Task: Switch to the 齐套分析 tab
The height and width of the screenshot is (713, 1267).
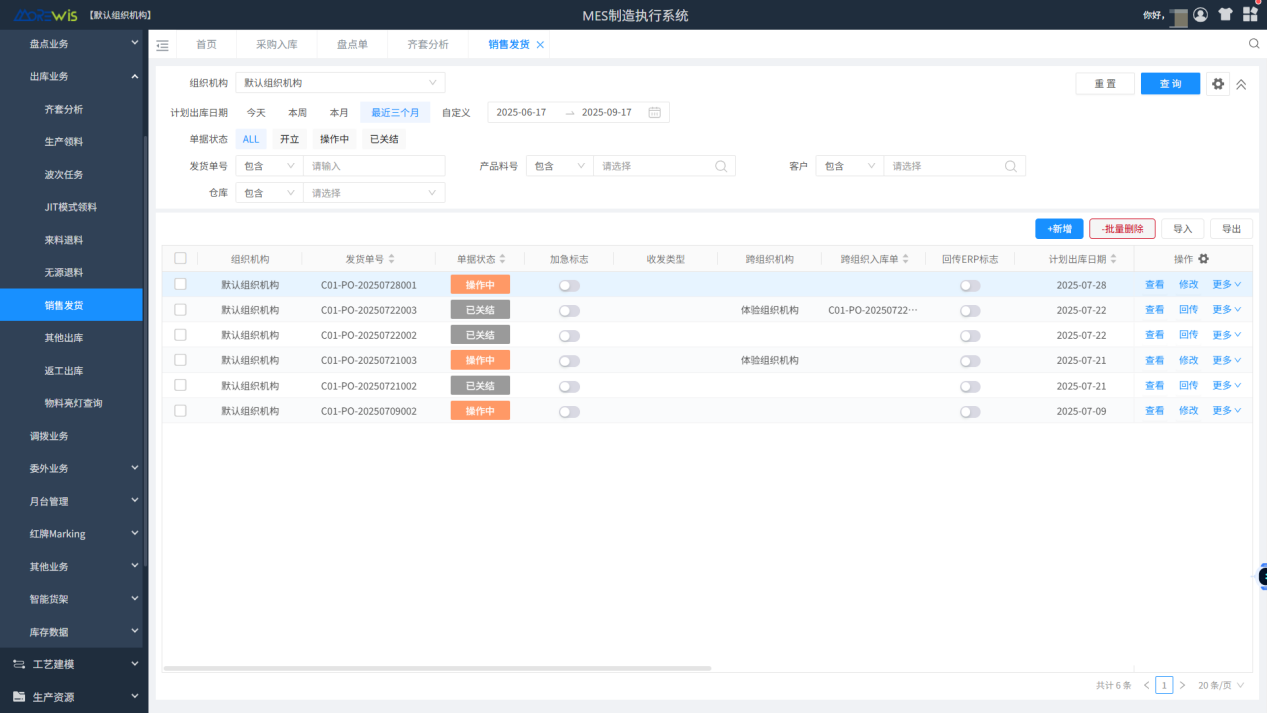Action: 428,44
